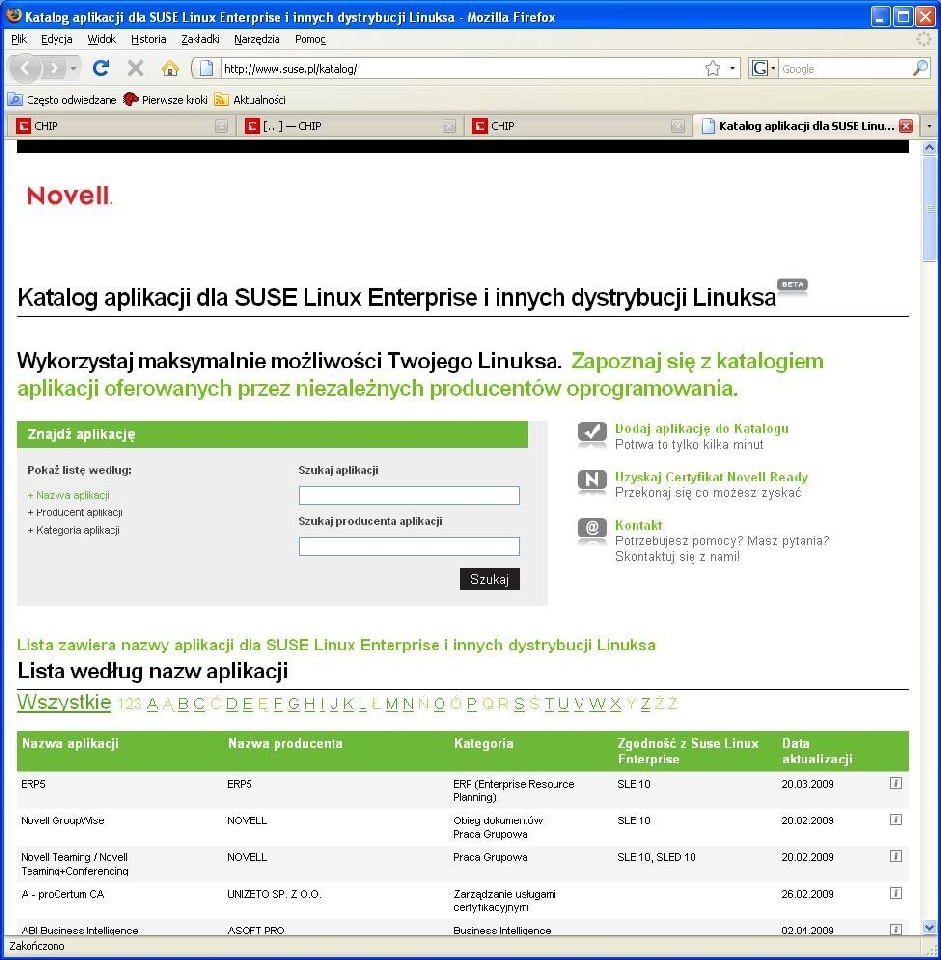The height and width of the screenshot is (960, 941).
Task: Click the Stop loading icon
Action: (x=135, y=68)
